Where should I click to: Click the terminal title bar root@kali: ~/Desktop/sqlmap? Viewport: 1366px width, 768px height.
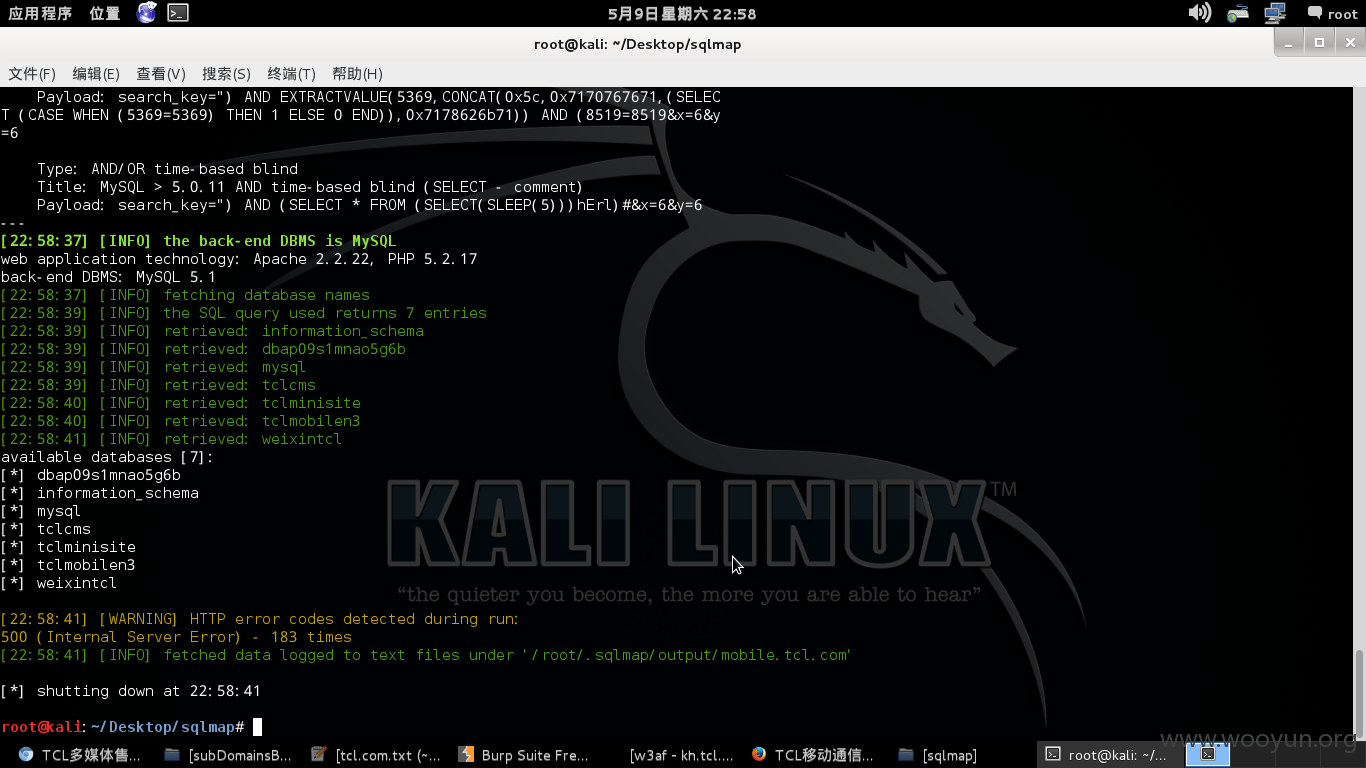pyautogui.click(x=637, y=44)
